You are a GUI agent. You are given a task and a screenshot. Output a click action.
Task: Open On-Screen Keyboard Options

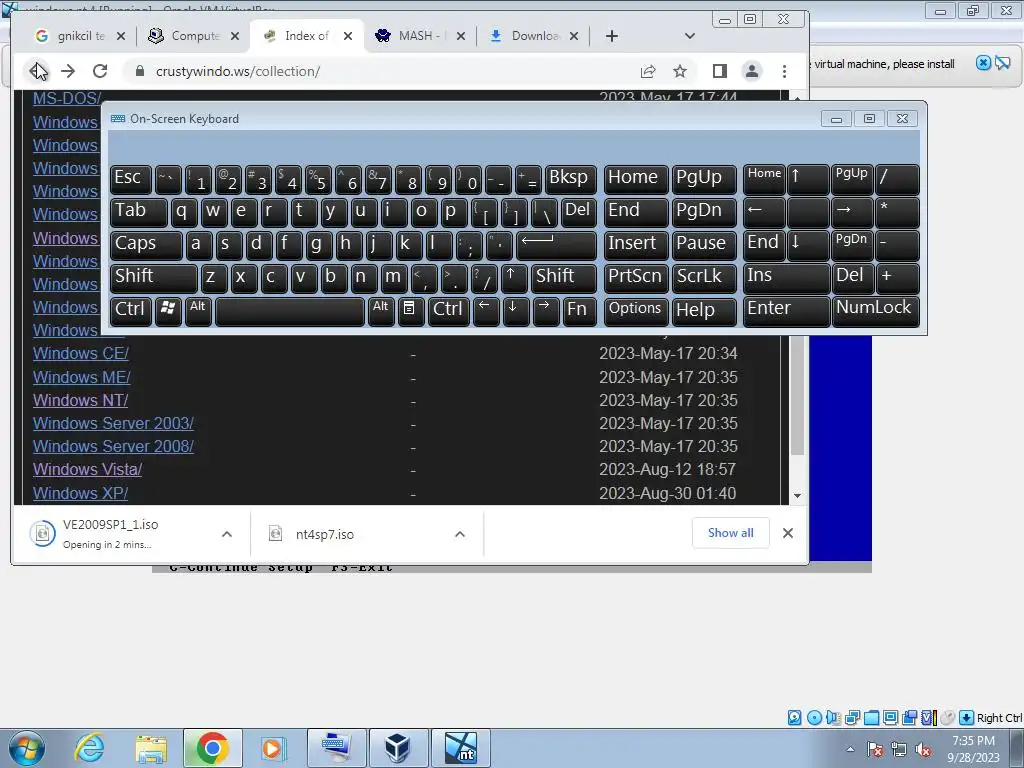636,310
